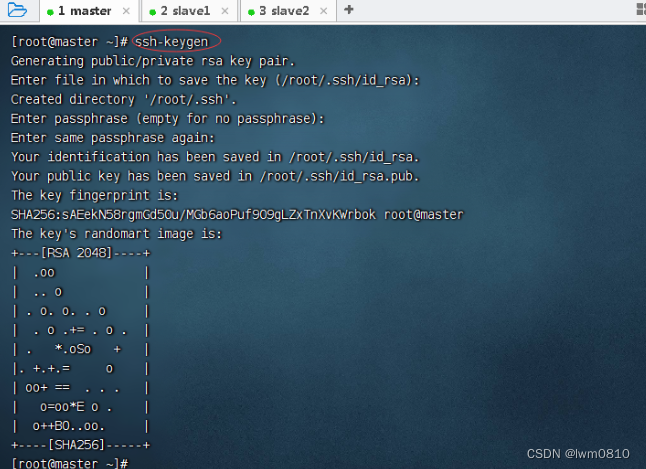Click the ssh-keygen command text
Viewport: 646px width, 469px height.
[x=172, y=42]
